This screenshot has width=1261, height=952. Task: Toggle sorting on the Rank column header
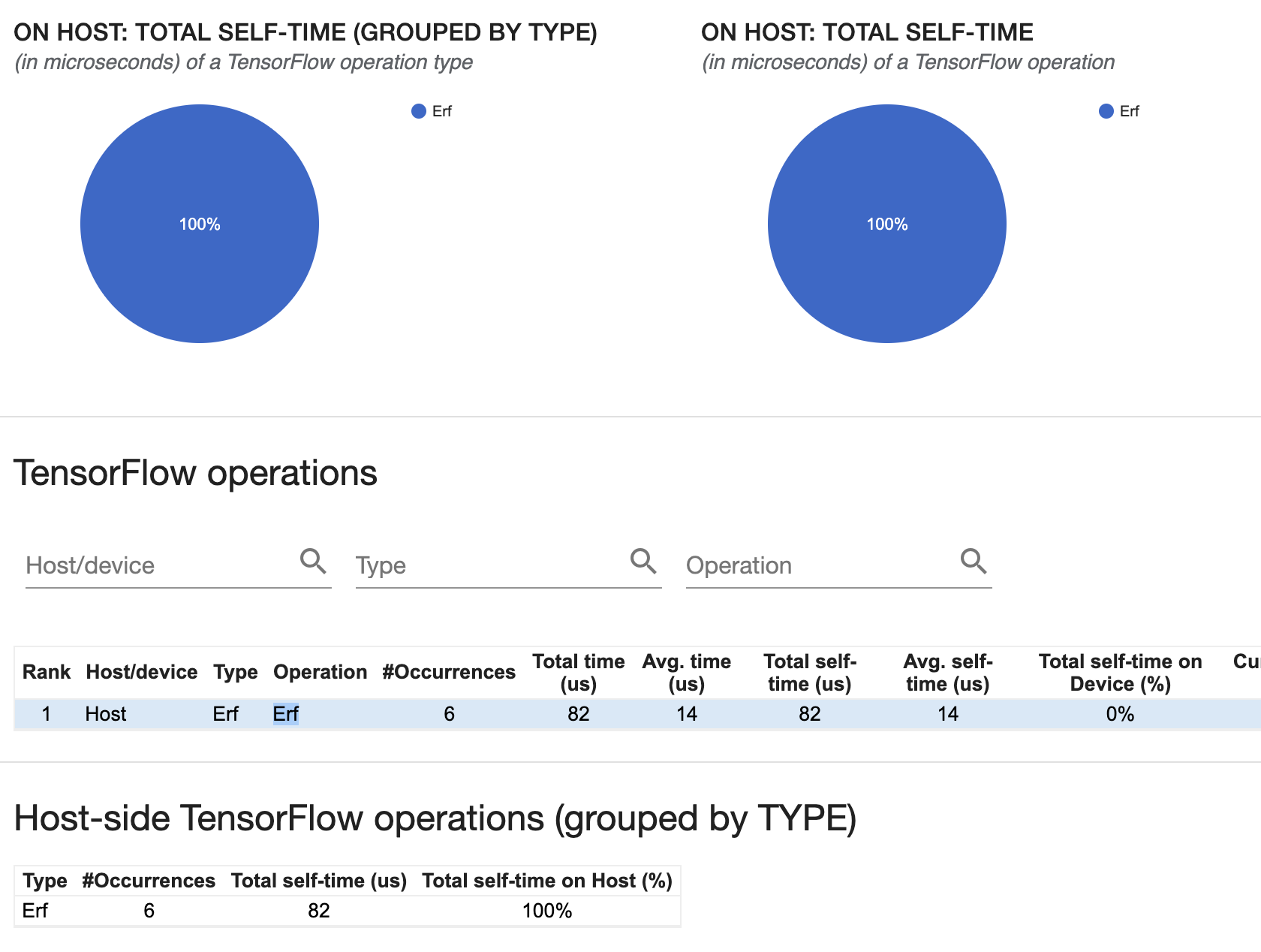[x=46, y=672]
